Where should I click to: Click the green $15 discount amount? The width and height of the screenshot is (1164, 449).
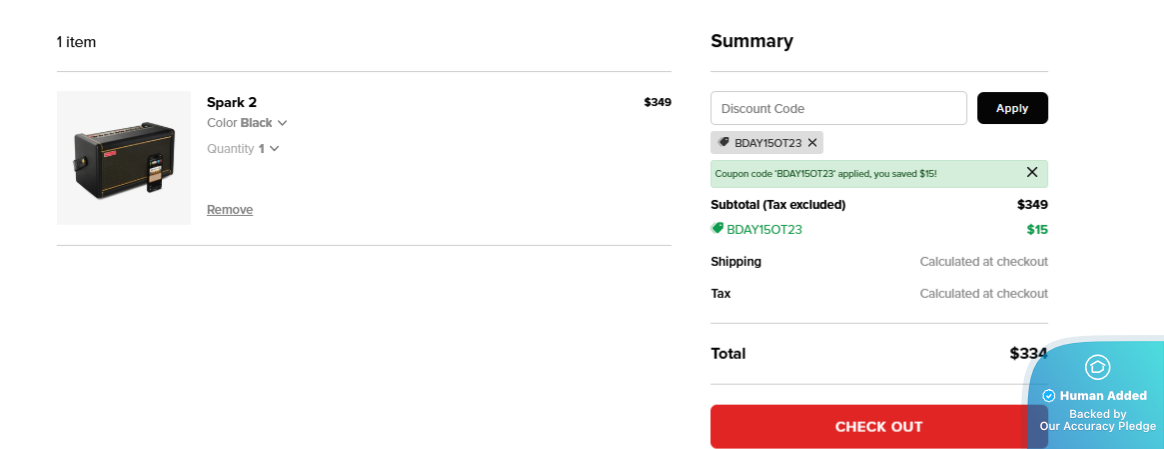(1037, 230)
